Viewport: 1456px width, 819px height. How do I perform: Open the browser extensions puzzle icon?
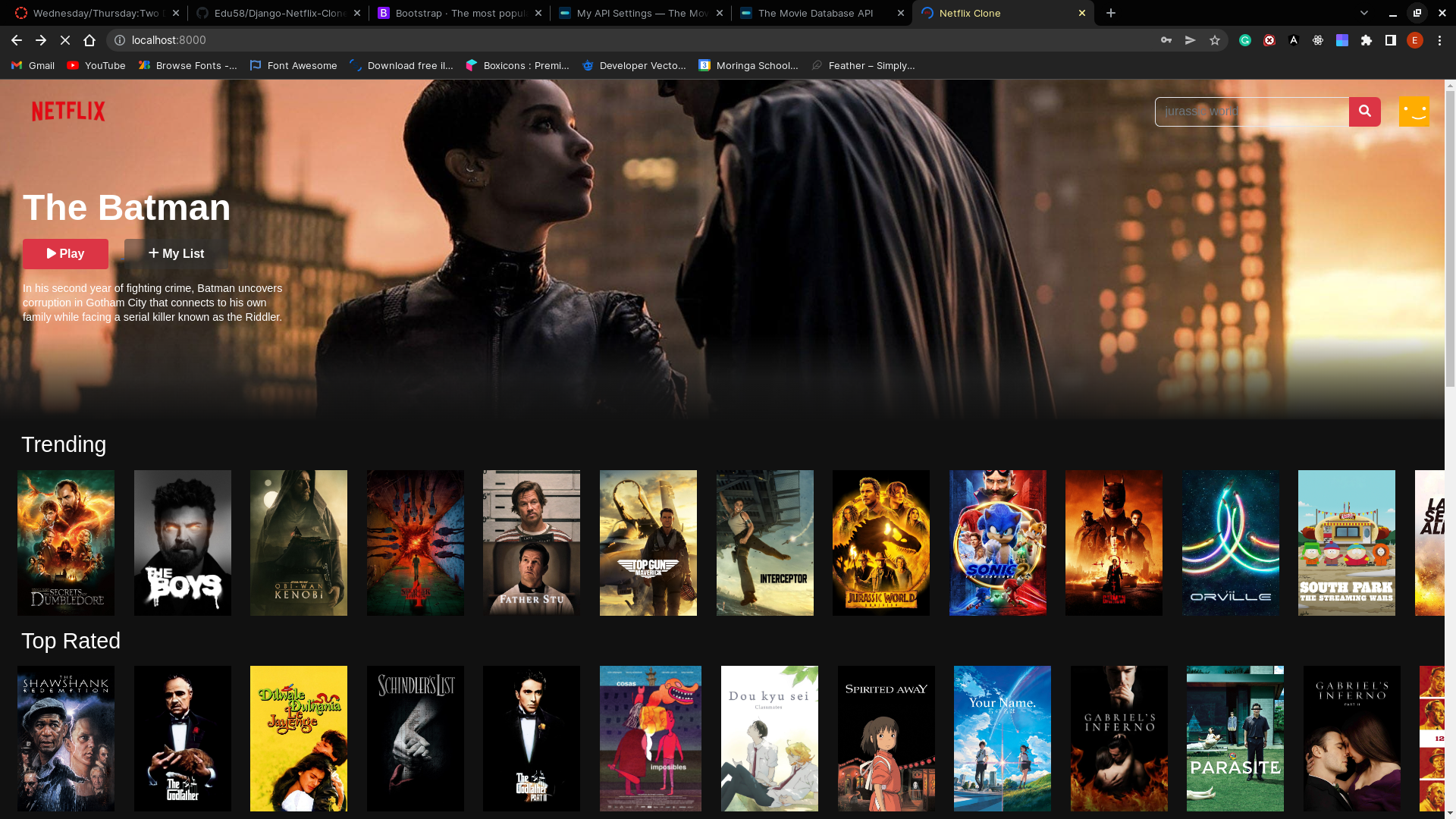1367,40
